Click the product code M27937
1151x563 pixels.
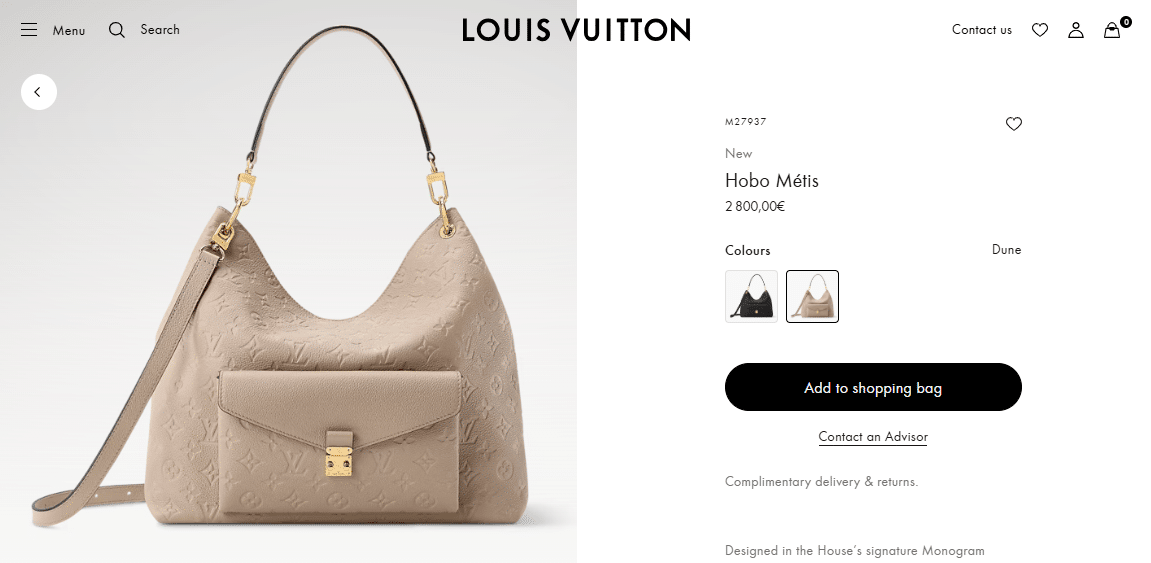click(745, 122)
